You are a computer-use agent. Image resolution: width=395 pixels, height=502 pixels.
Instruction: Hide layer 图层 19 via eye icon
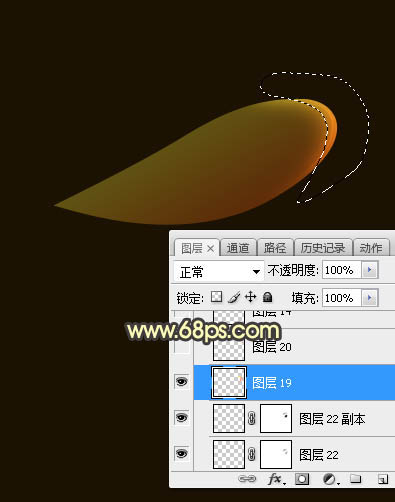click(182, 381)
